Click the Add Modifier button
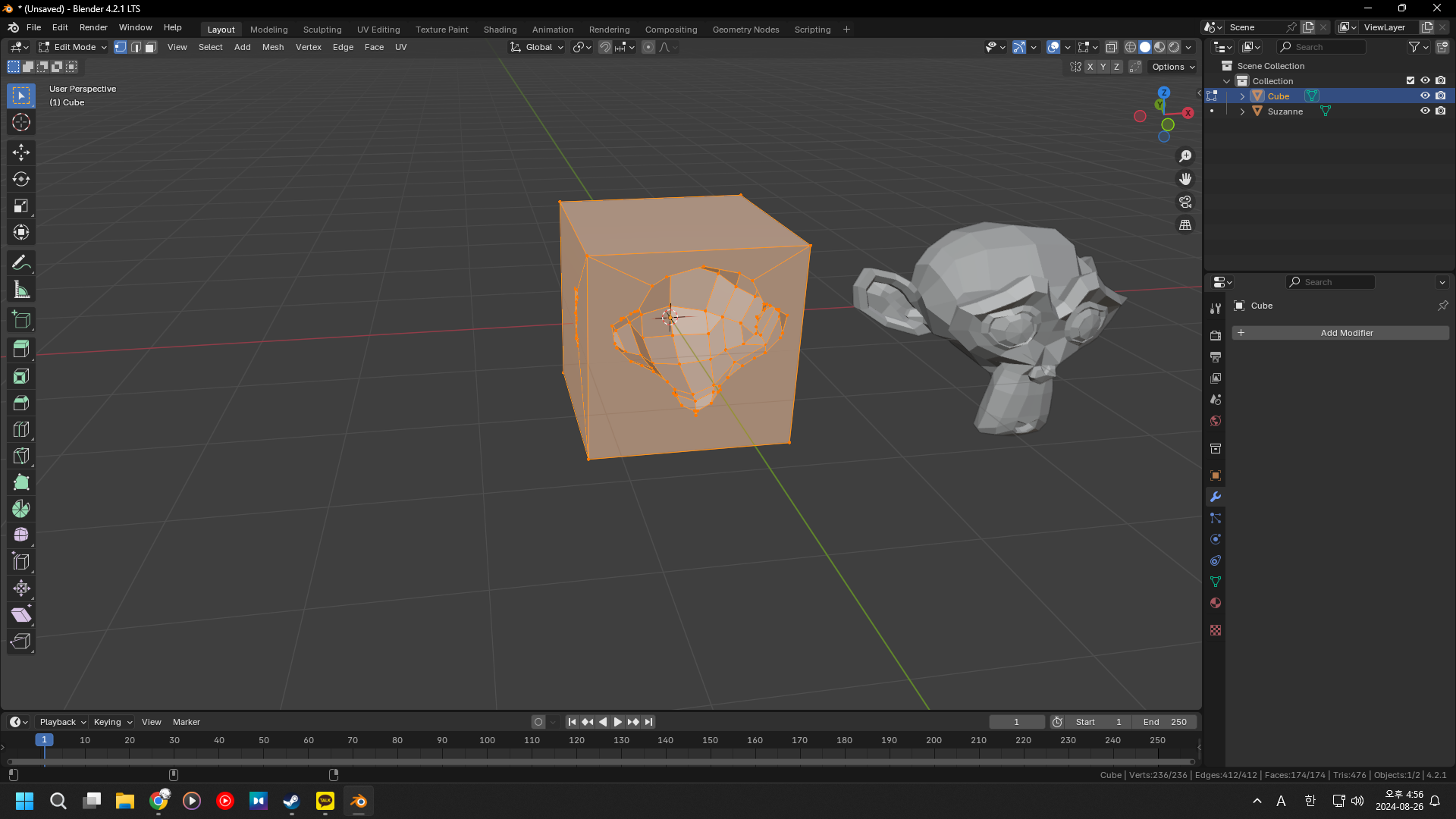 click(x=1340, y=333)
